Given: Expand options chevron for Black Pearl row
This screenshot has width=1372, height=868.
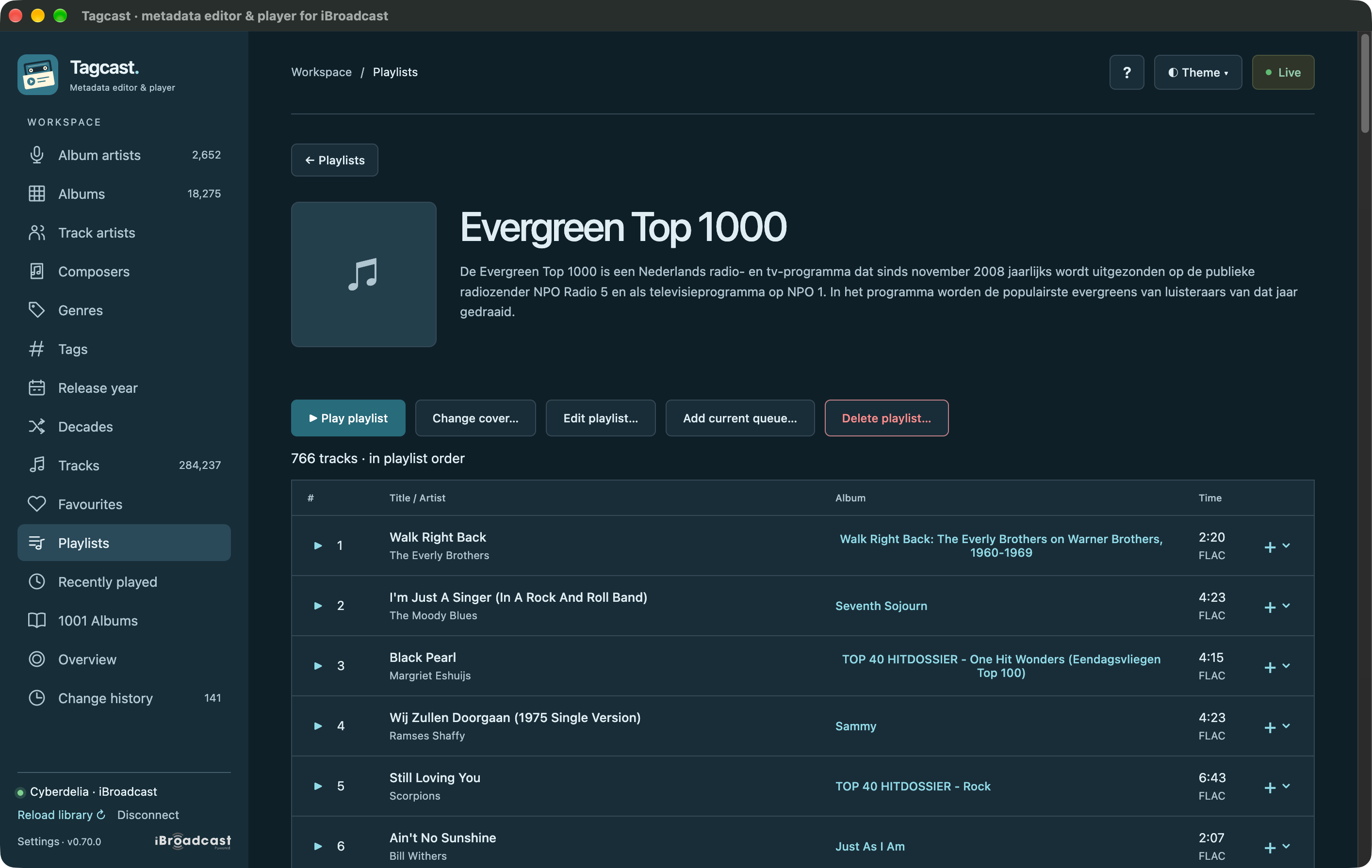Looking at the screenshot, I should coord(1286,665).
